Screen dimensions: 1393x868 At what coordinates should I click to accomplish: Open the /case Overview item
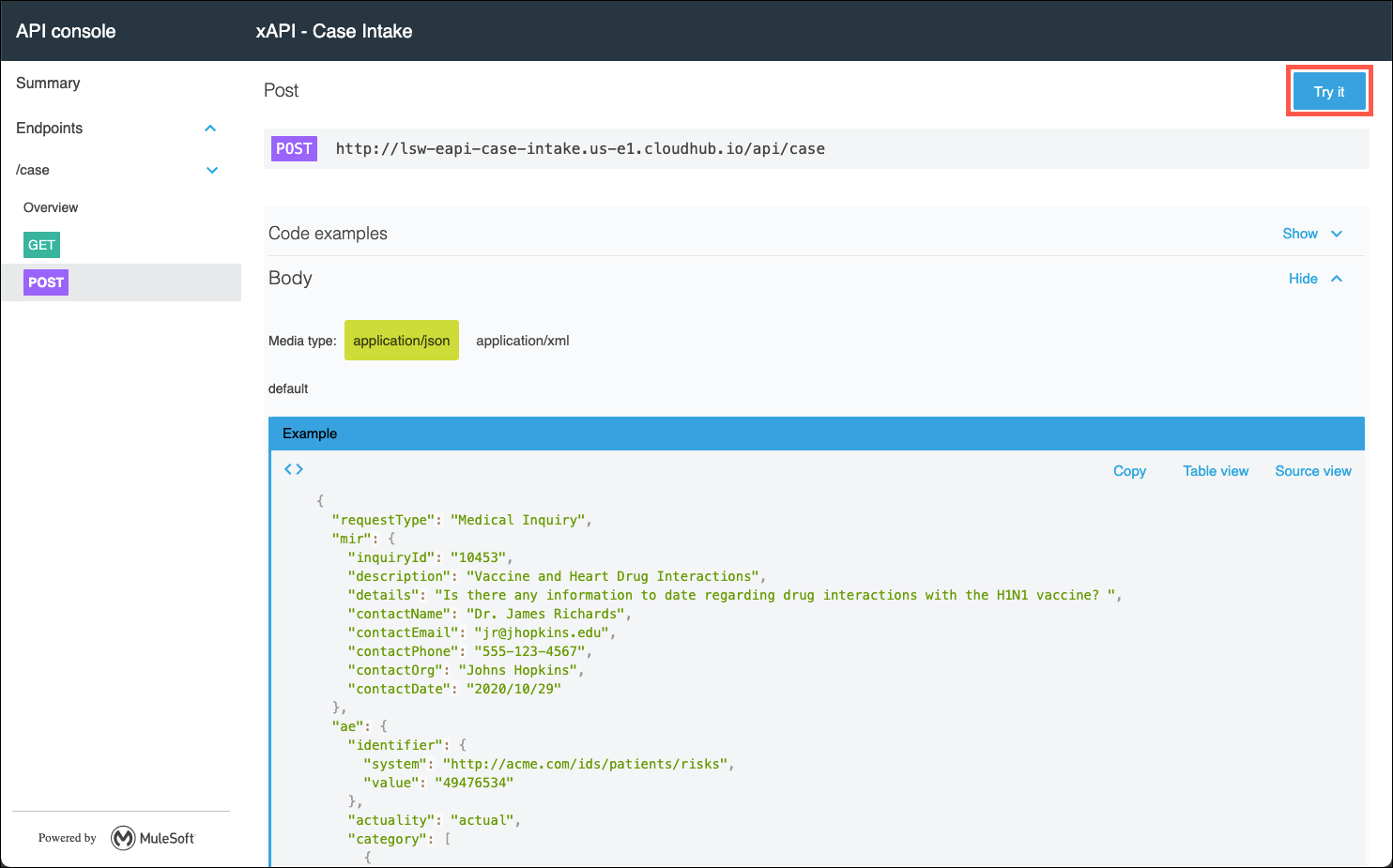click(51, 207)
